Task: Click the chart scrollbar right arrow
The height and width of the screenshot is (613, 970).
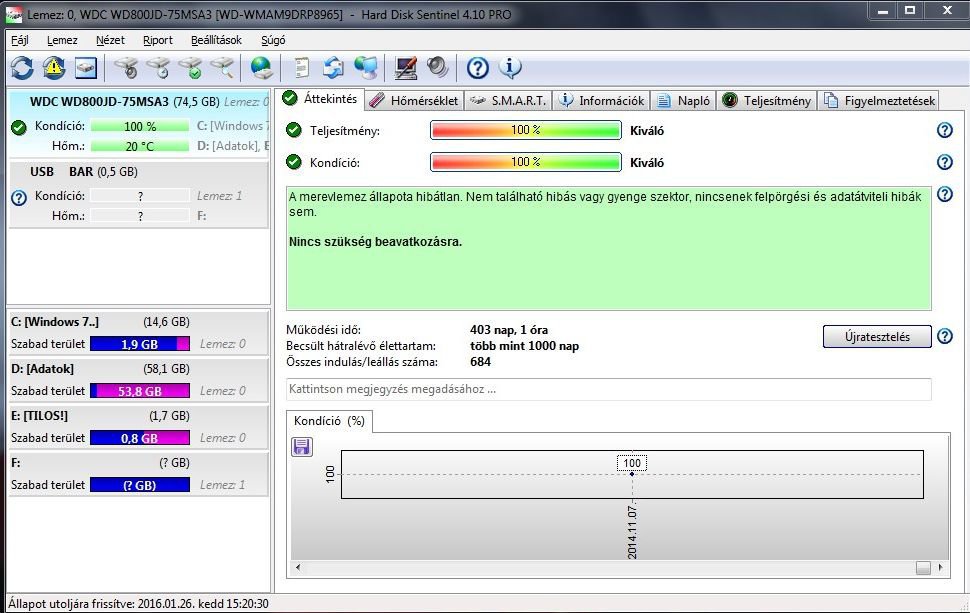Action: point(941,567)
